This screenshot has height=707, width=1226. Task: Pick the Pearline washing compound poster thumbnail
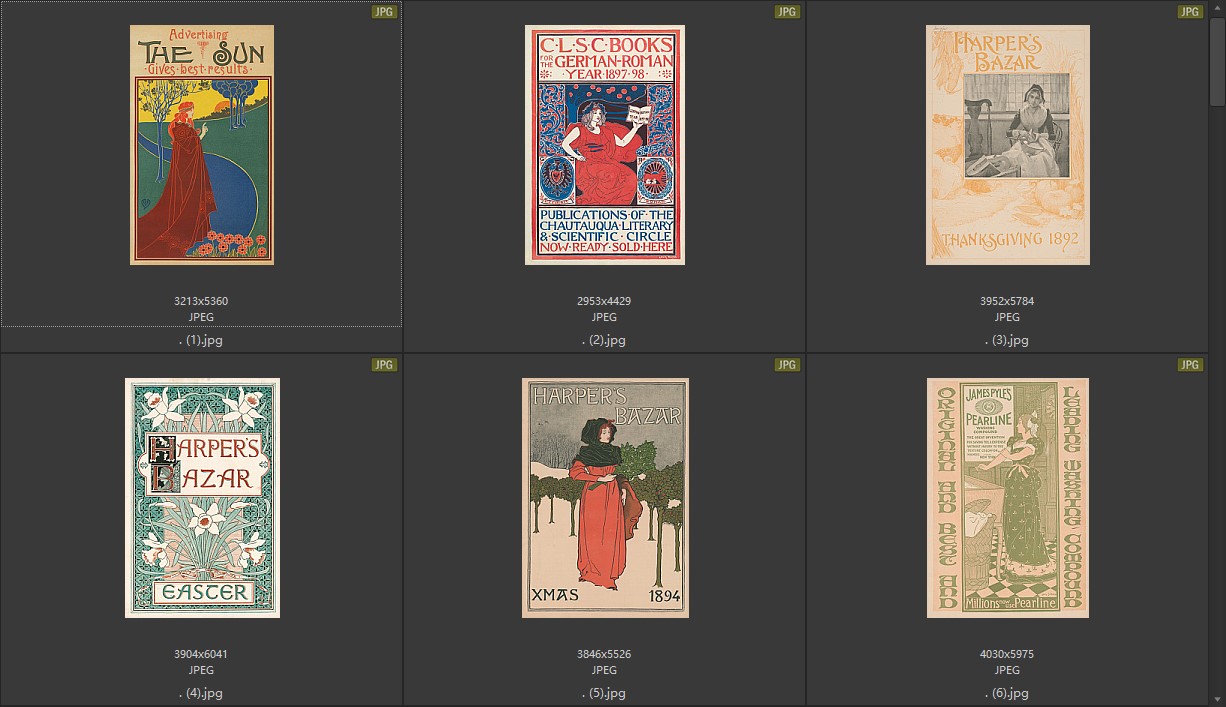tap(1007, 498)
